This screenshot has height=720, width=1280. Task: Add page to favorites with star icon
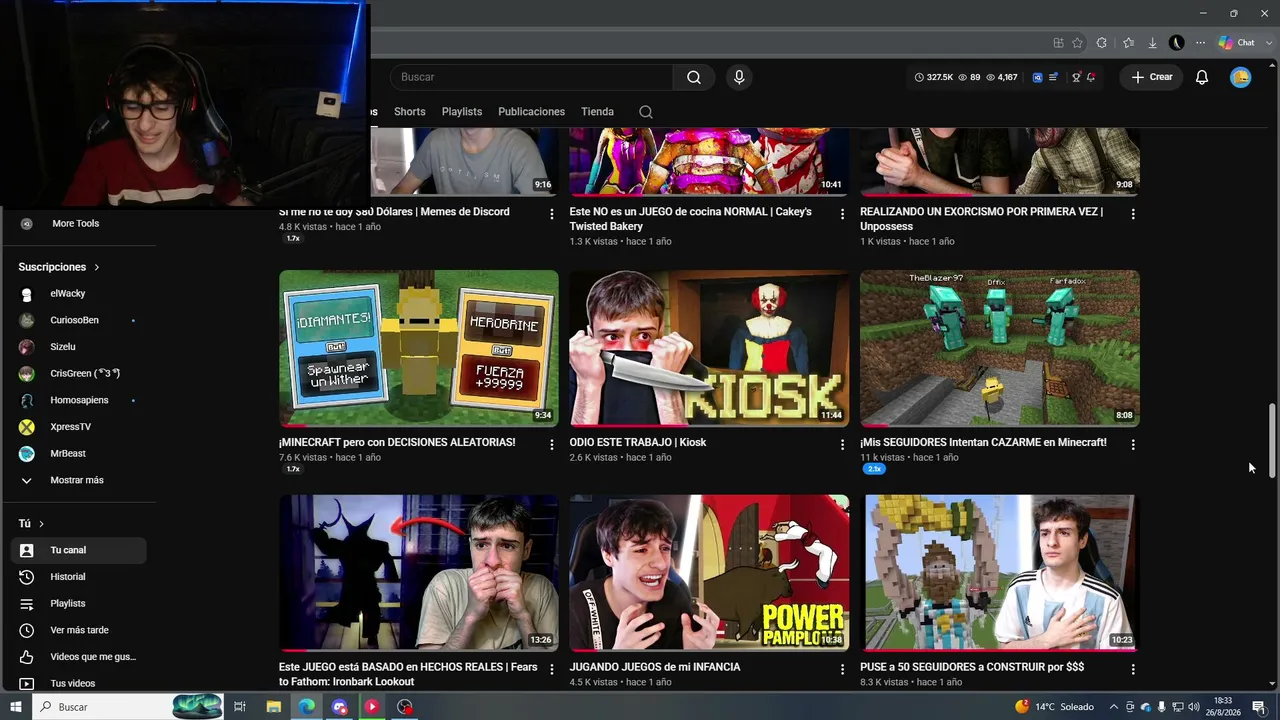[1077, 43]
